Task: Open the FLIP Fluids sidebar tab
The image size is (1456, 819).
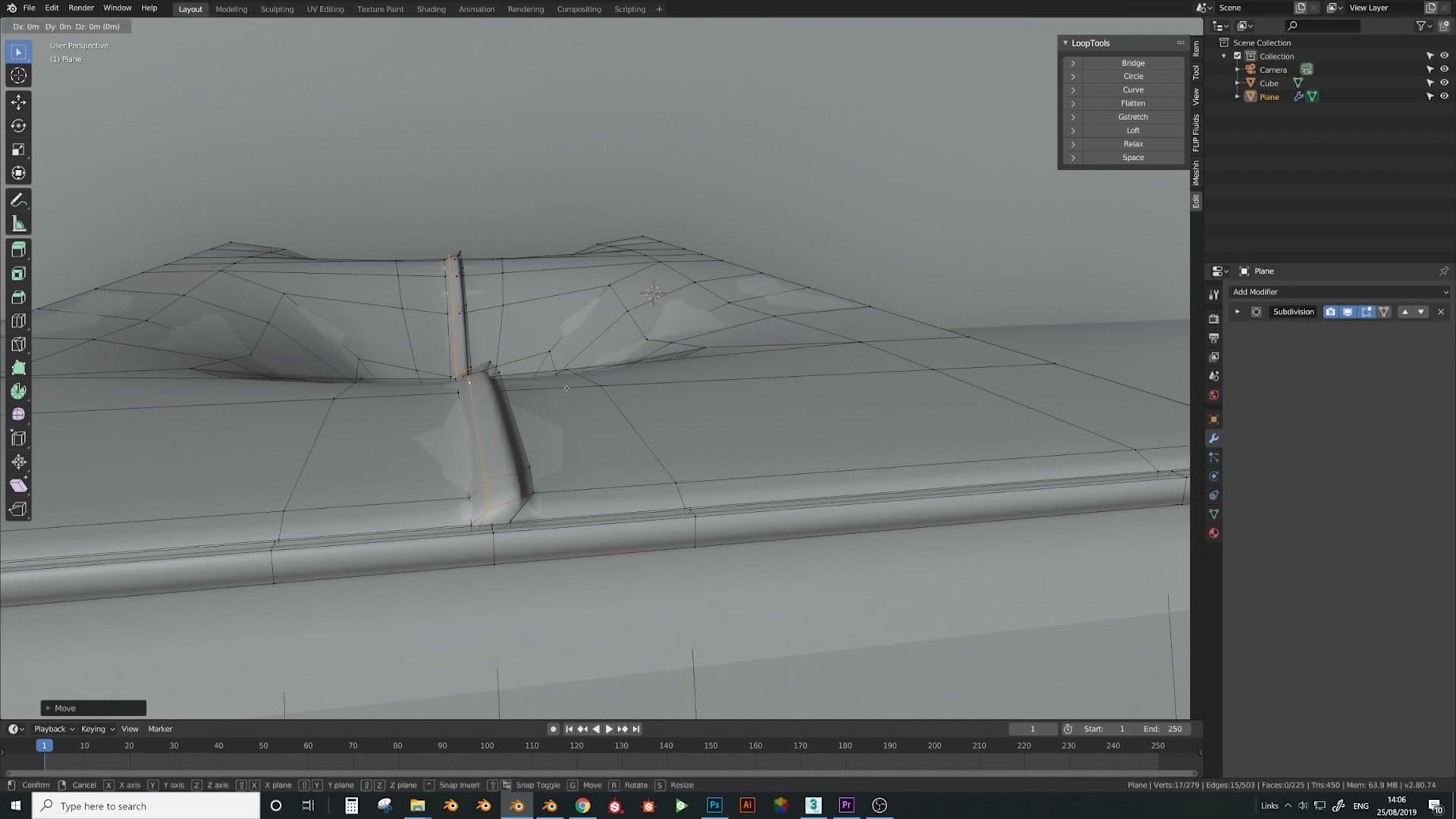Action: click(x=1196, y=133)
